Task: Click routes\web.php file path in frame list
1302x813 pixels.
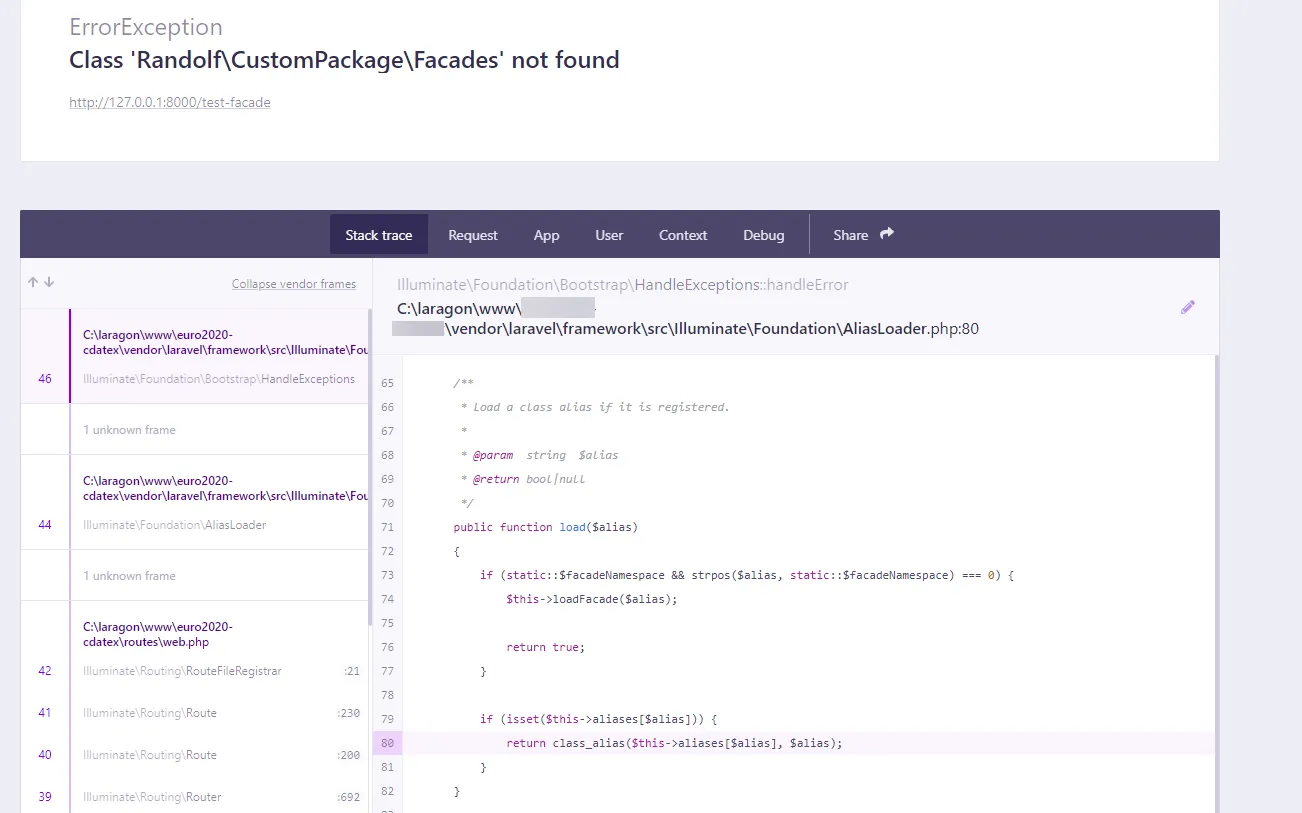Action: (x=158, y=634)
